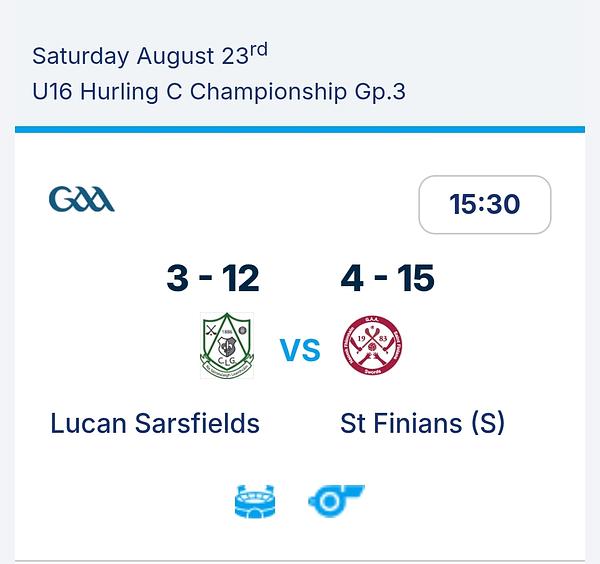Viewport: 600px width, 564px height.
Task: Open Lucan Sarsfields team name
Action: pos(155,424)
